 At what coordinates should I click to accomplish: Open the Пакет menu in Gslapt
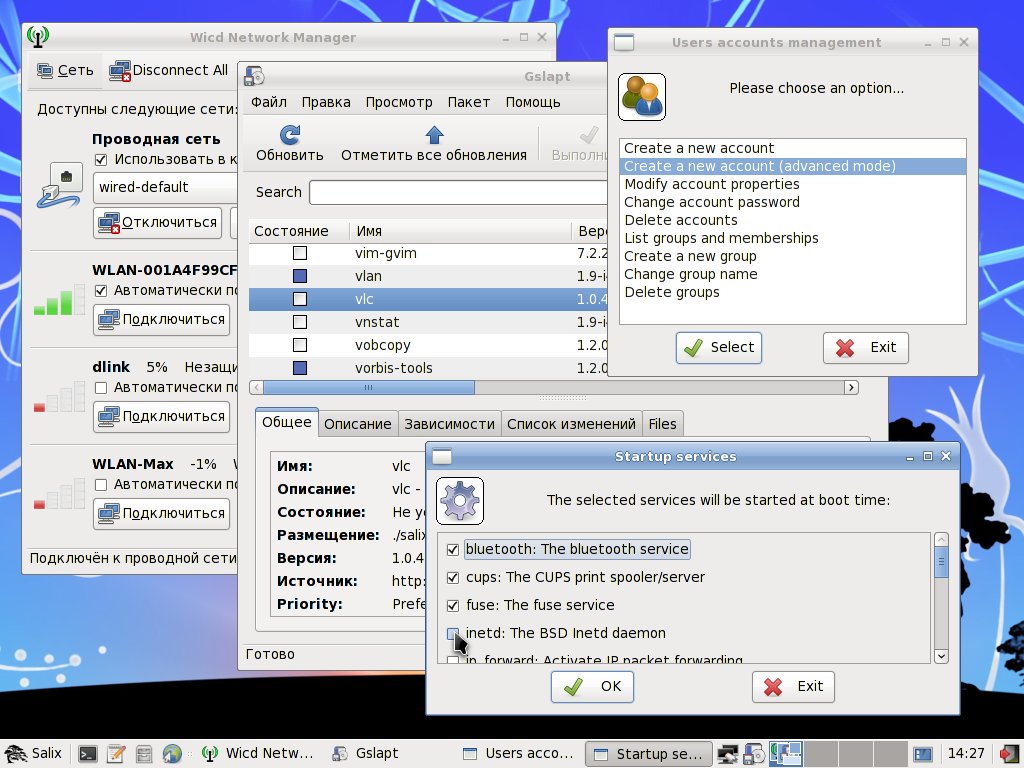[x=469, y=103]
